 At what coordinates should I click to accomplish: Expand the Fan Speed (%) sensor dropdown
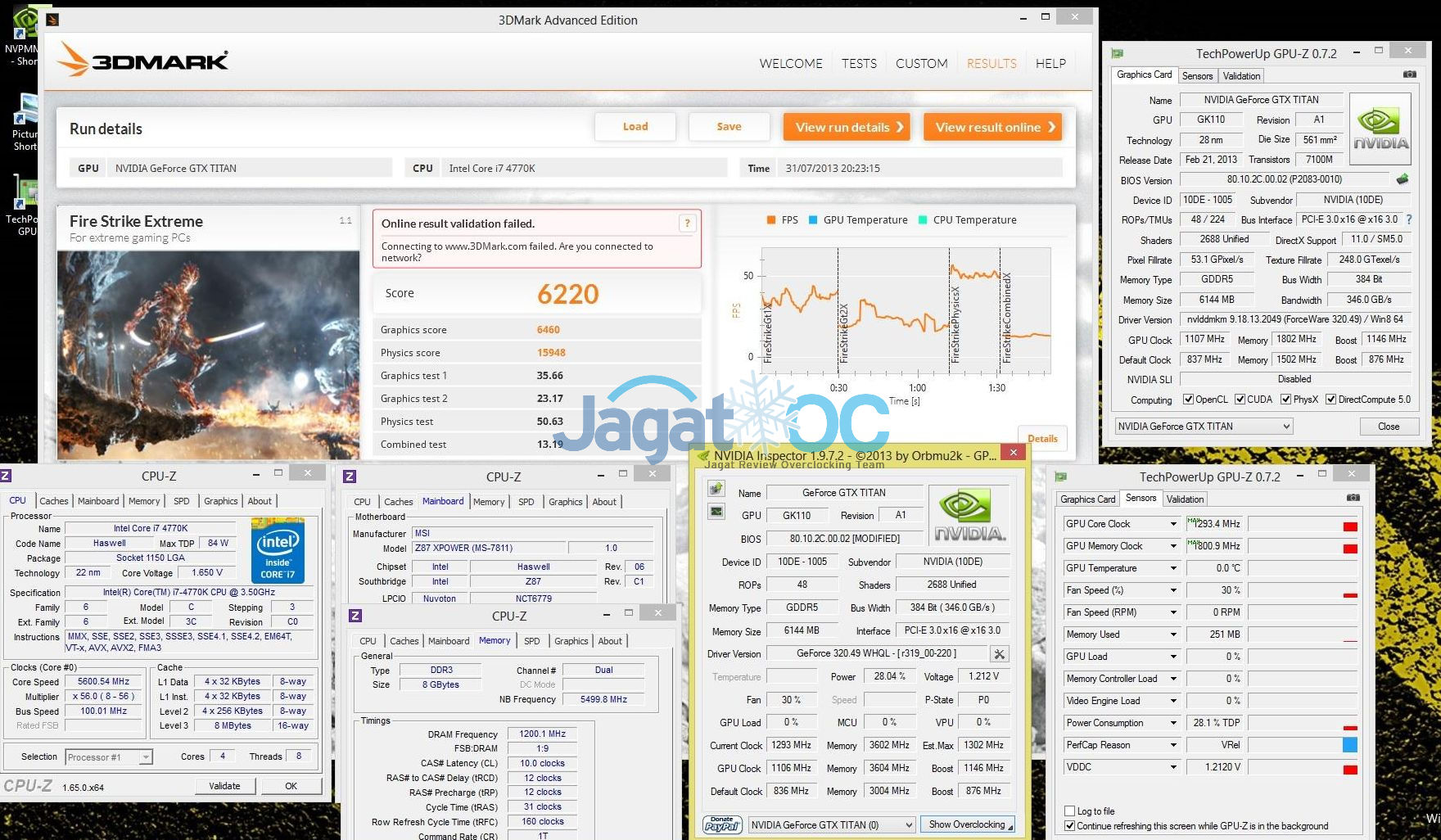[x=1172, y=590]
